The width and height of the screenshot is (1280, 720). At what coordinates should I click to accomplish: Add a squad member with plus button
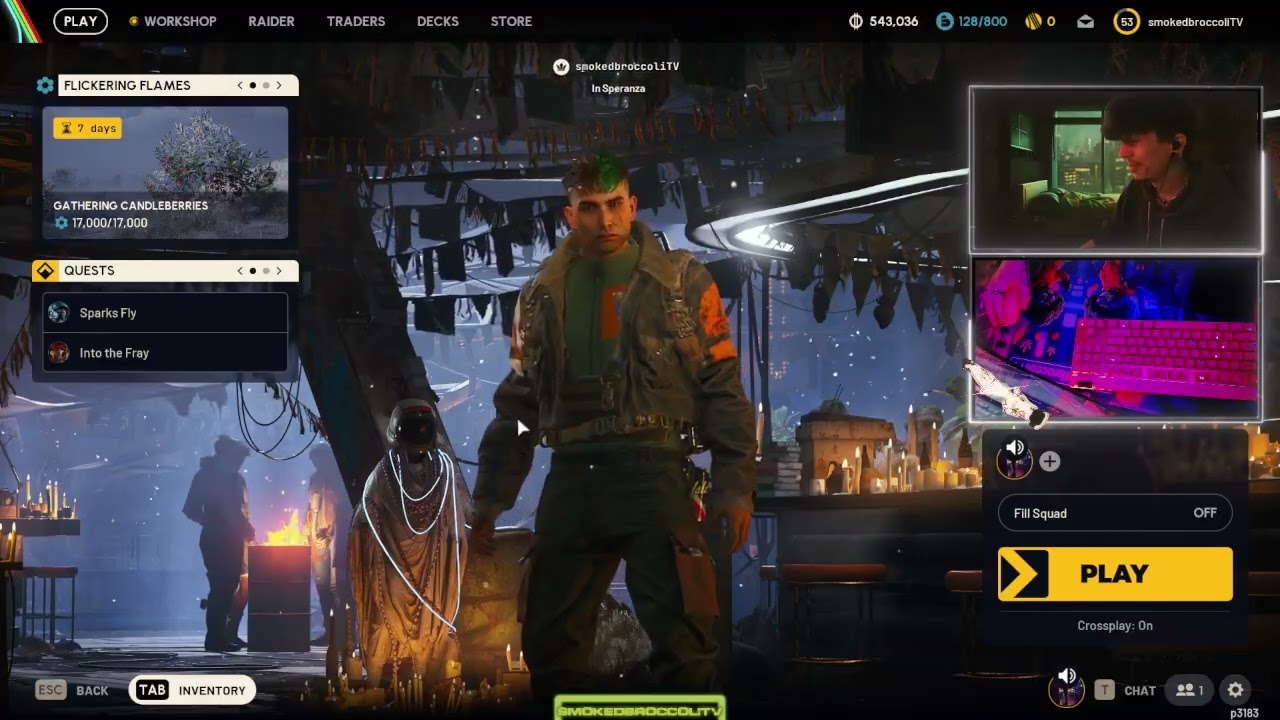1049,461
